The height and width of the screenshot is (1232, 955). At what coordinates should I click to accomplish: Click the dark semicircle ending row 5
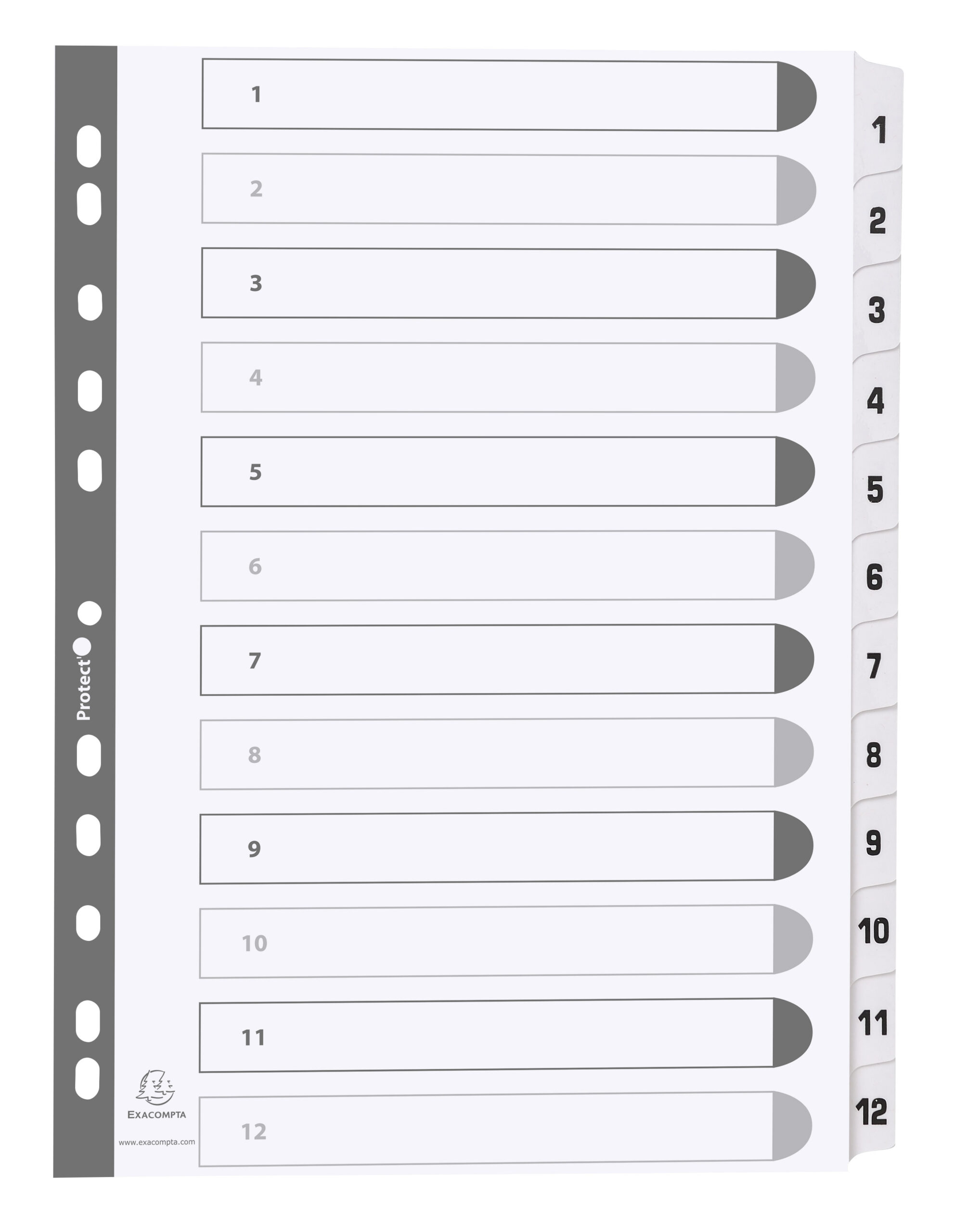click(793, 471)
